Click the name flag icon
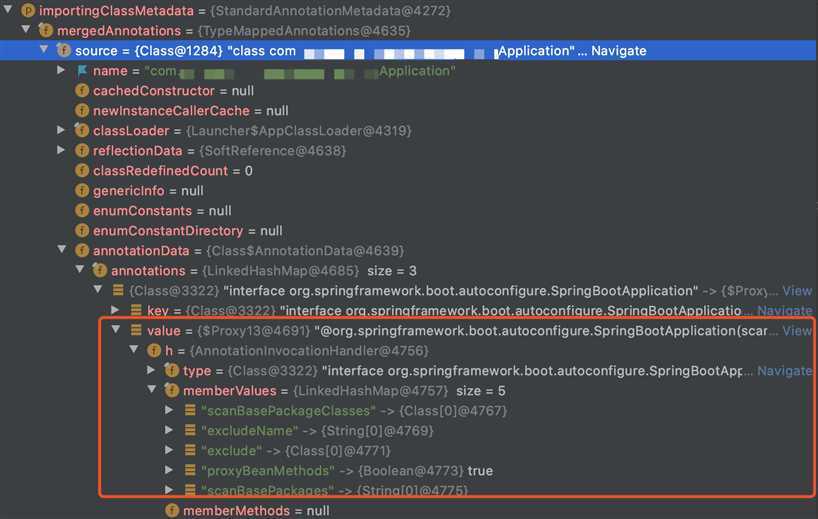The image size is (818, 519). (x=82, y=70)
